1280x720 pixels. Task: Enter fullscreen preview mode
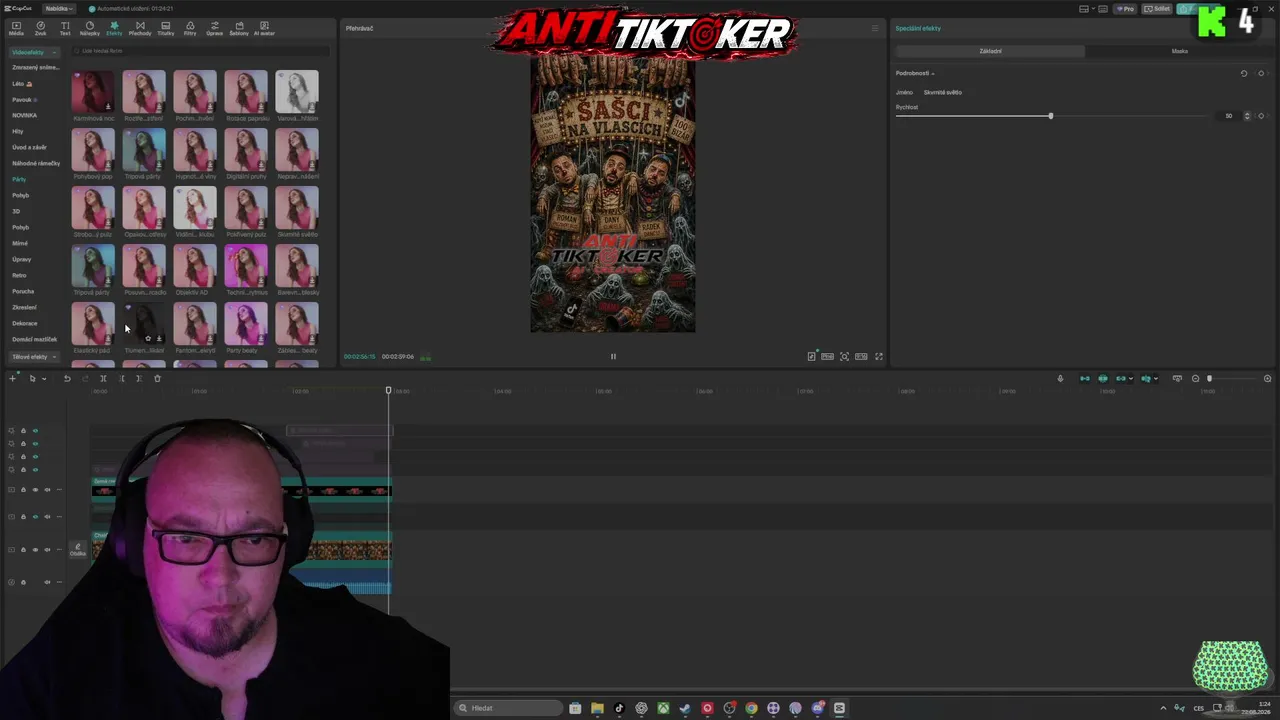tap(879, 356)
